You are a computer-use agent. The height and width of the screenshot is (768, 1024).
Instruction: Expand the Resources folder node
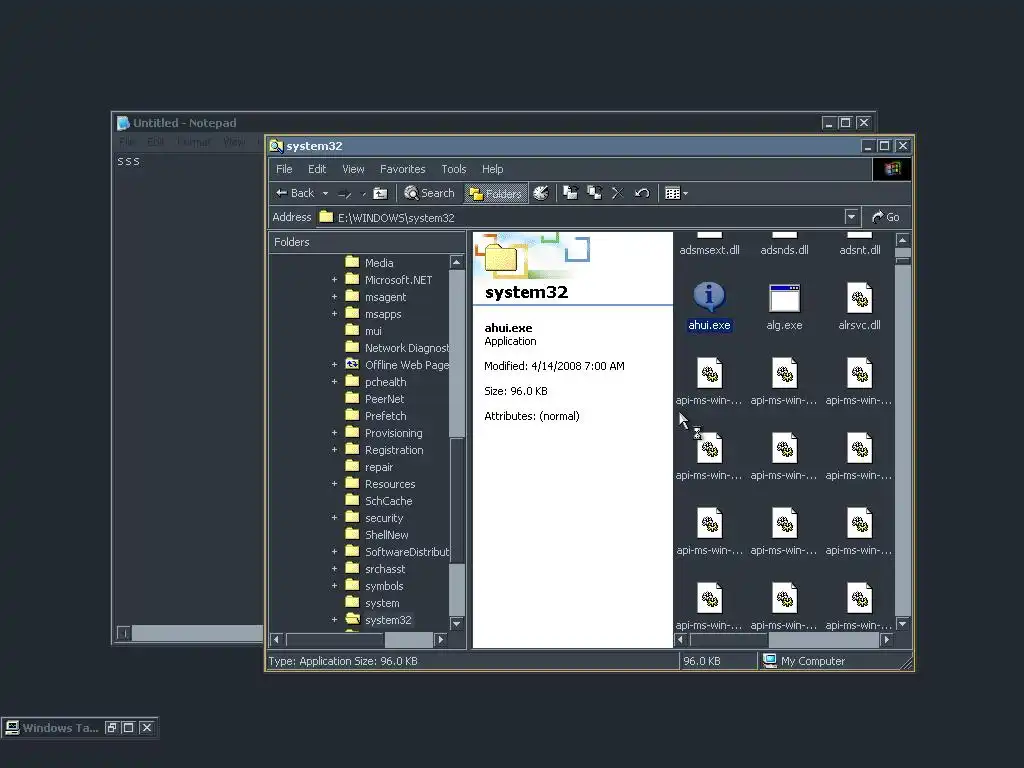coord(334,483)
